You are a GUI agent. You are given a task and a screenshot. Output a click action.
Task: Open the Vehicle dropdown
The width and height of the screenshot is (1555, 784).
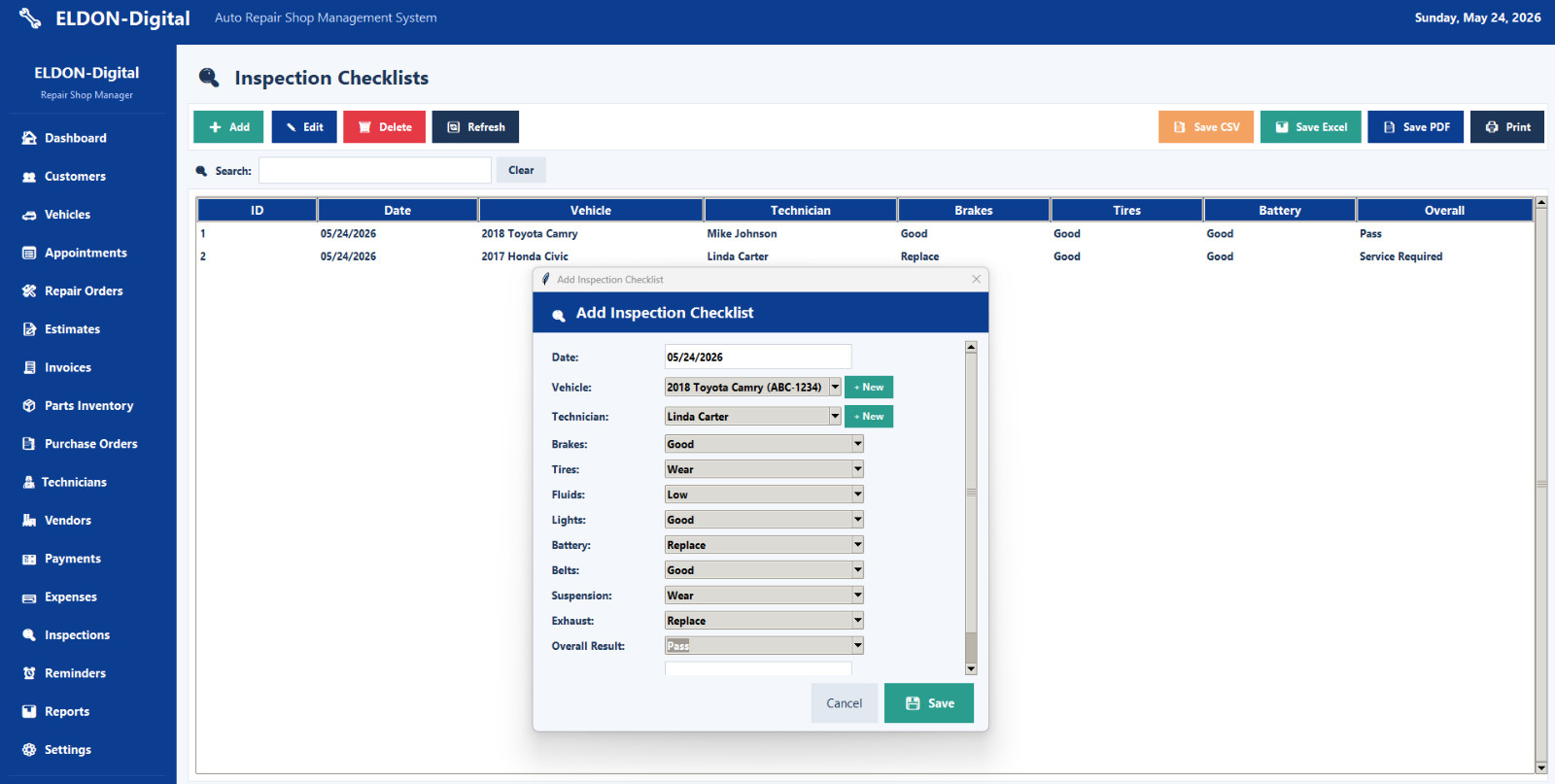(x=753, y=387)
